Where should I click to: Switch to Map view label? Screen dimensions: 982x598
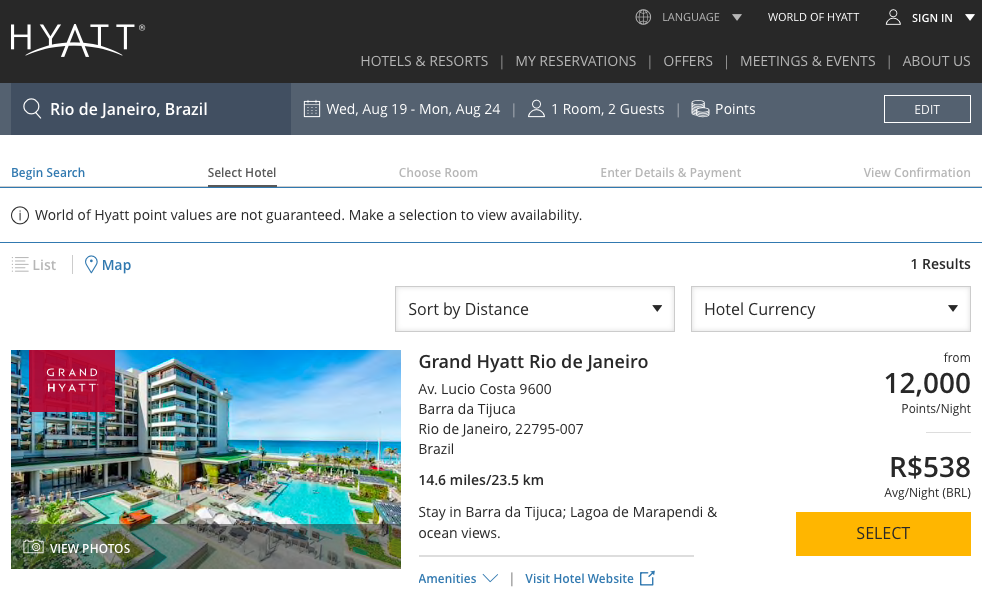pos(116,265)
